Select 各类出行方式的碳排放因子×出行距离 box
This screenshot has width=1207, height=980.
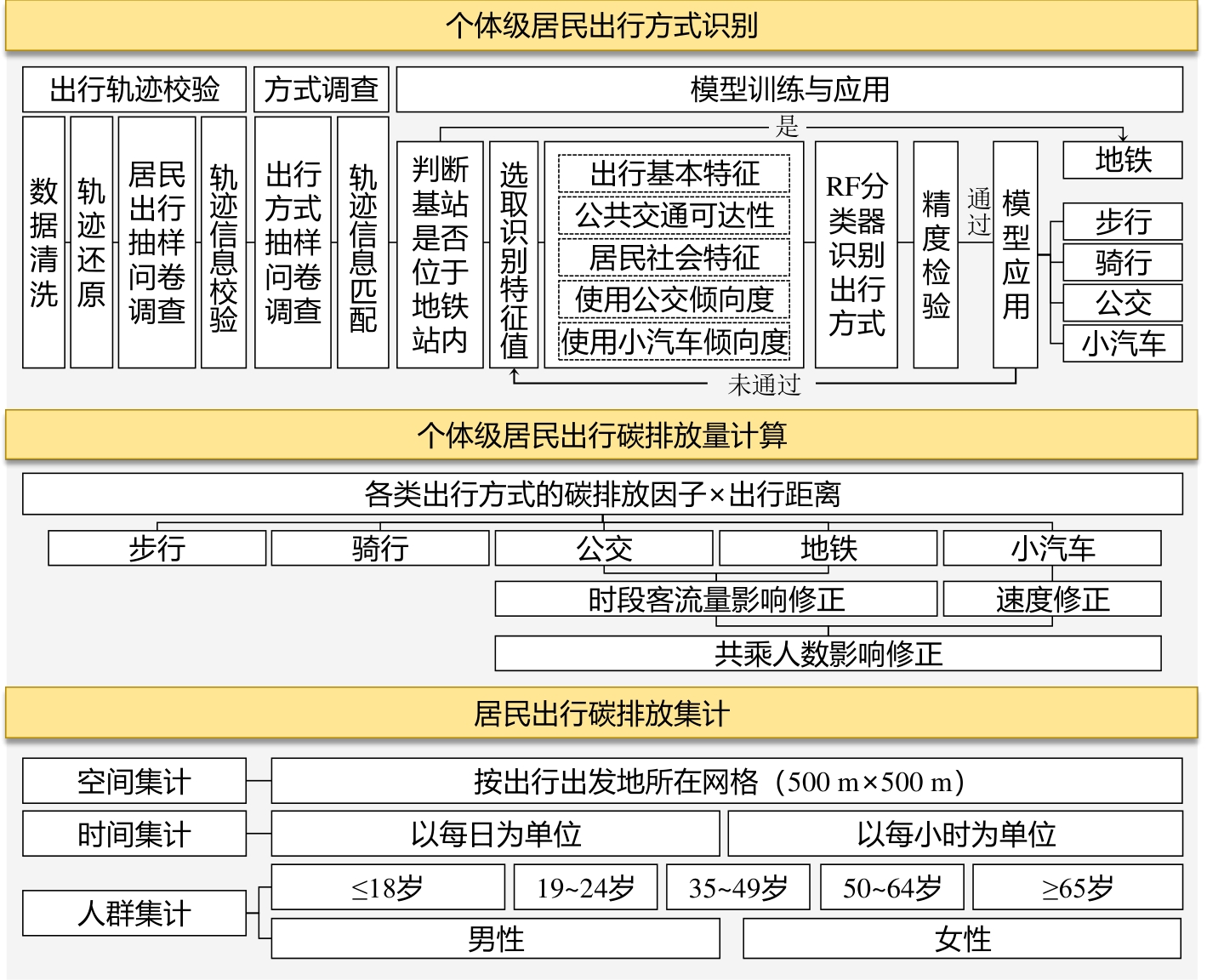click(602, 494)
